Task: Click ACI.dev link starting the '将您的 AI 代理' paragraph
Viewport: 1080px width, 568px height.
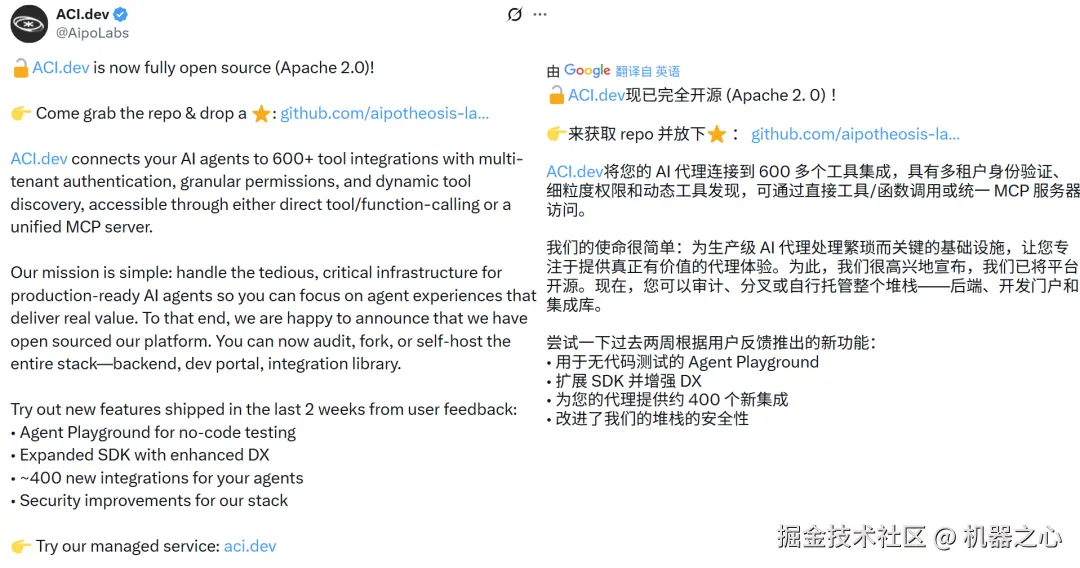Action: pyautogui.click(x=575, y=172)
